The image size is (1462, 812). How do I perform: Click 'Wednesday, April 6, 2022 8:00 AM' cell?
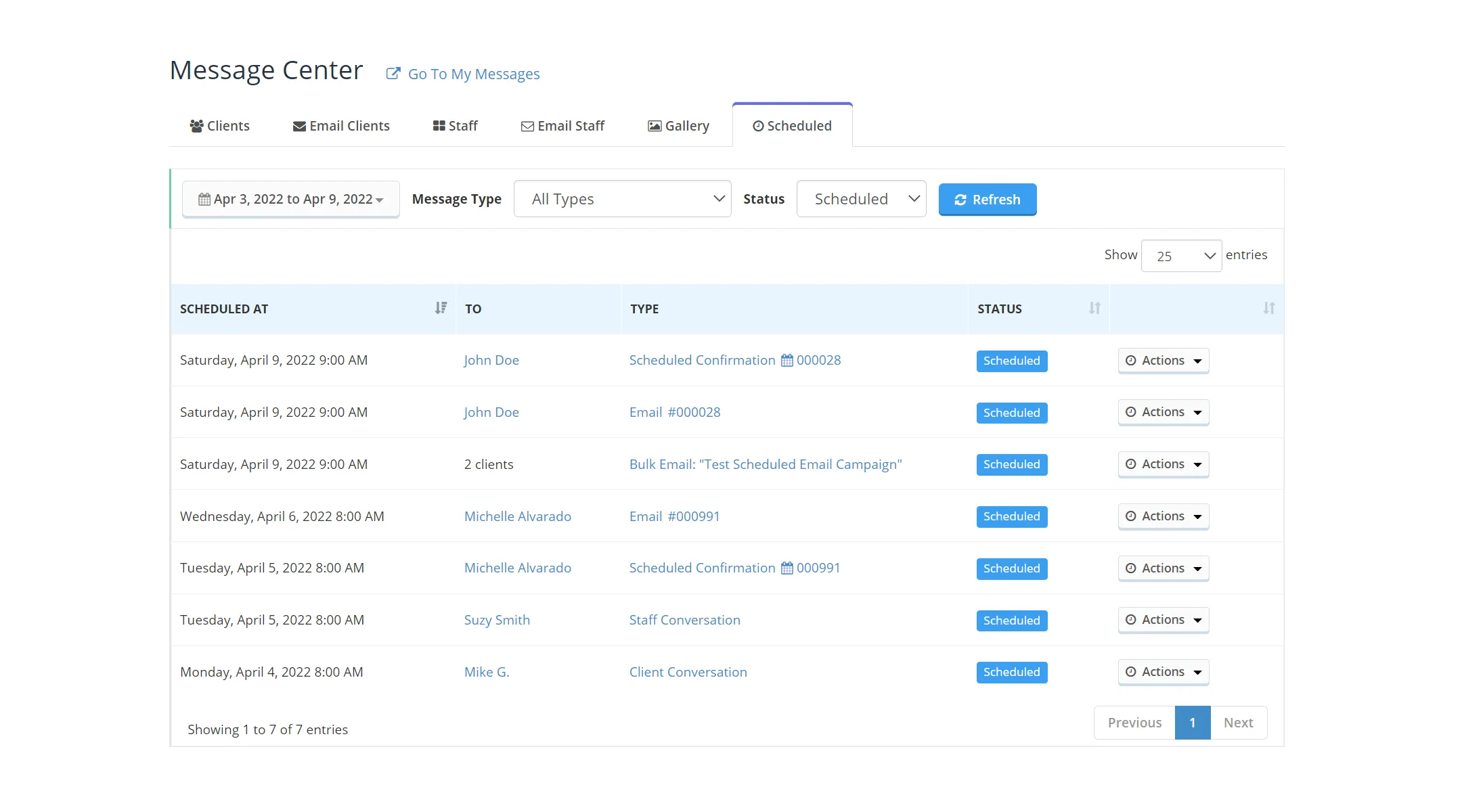pos(282,516)
